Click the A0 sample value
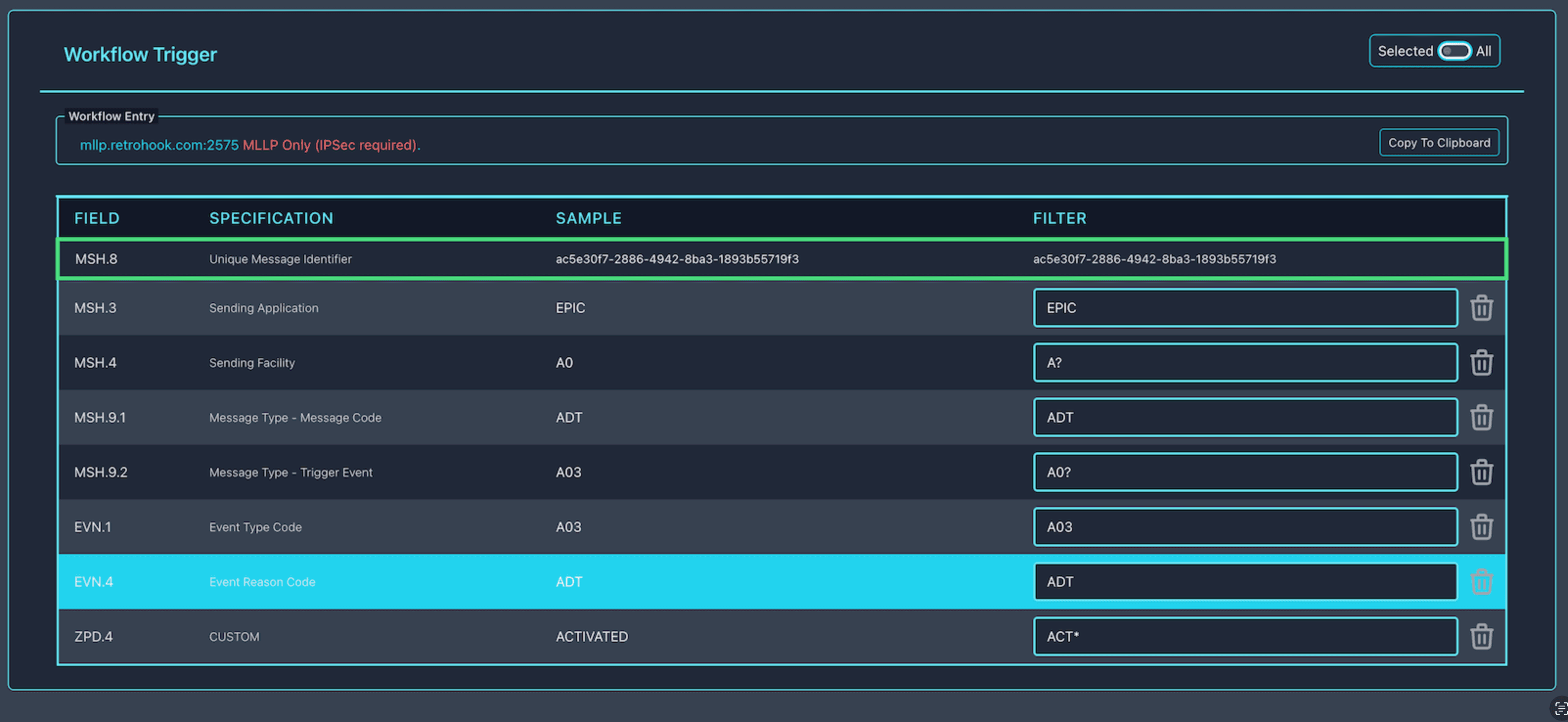1568x722 pixels. [564, 363]
